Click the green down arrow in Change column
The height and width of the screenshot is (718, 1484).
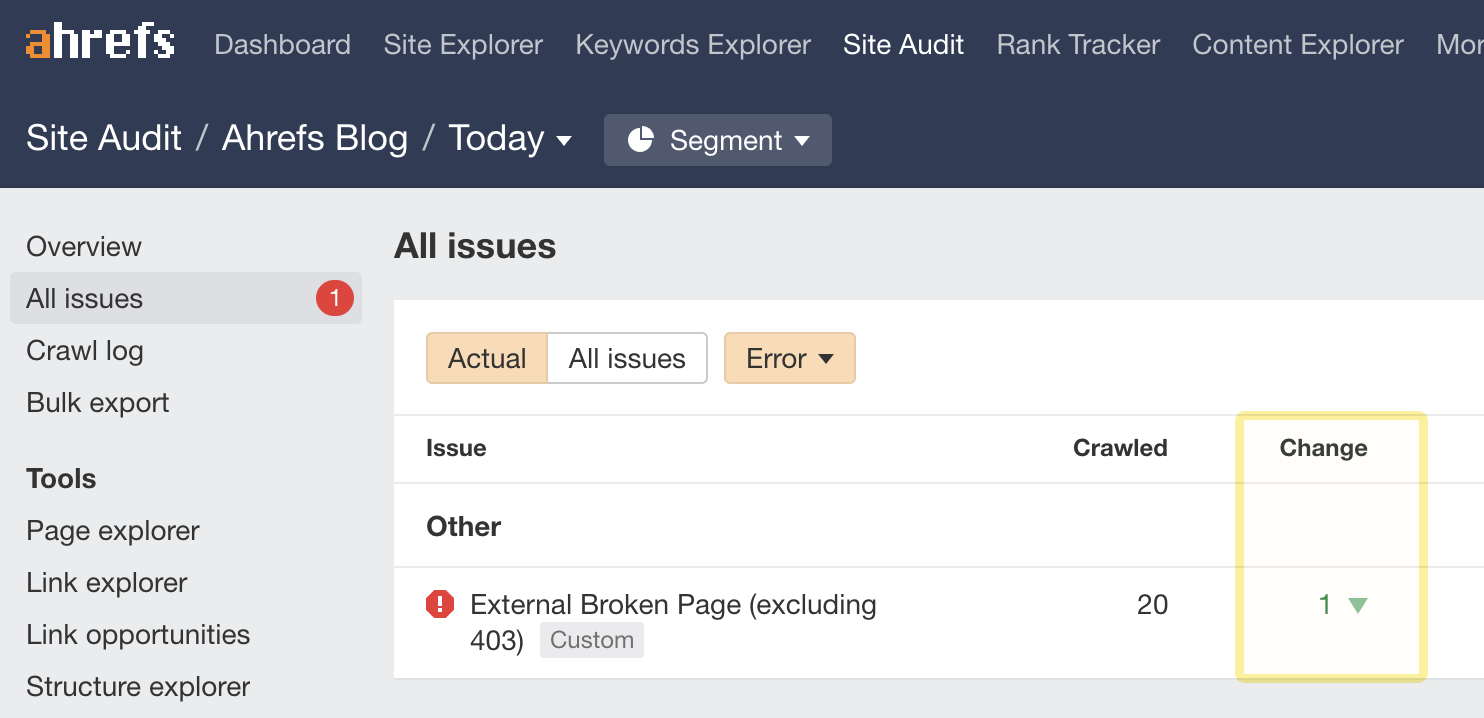1356,605
